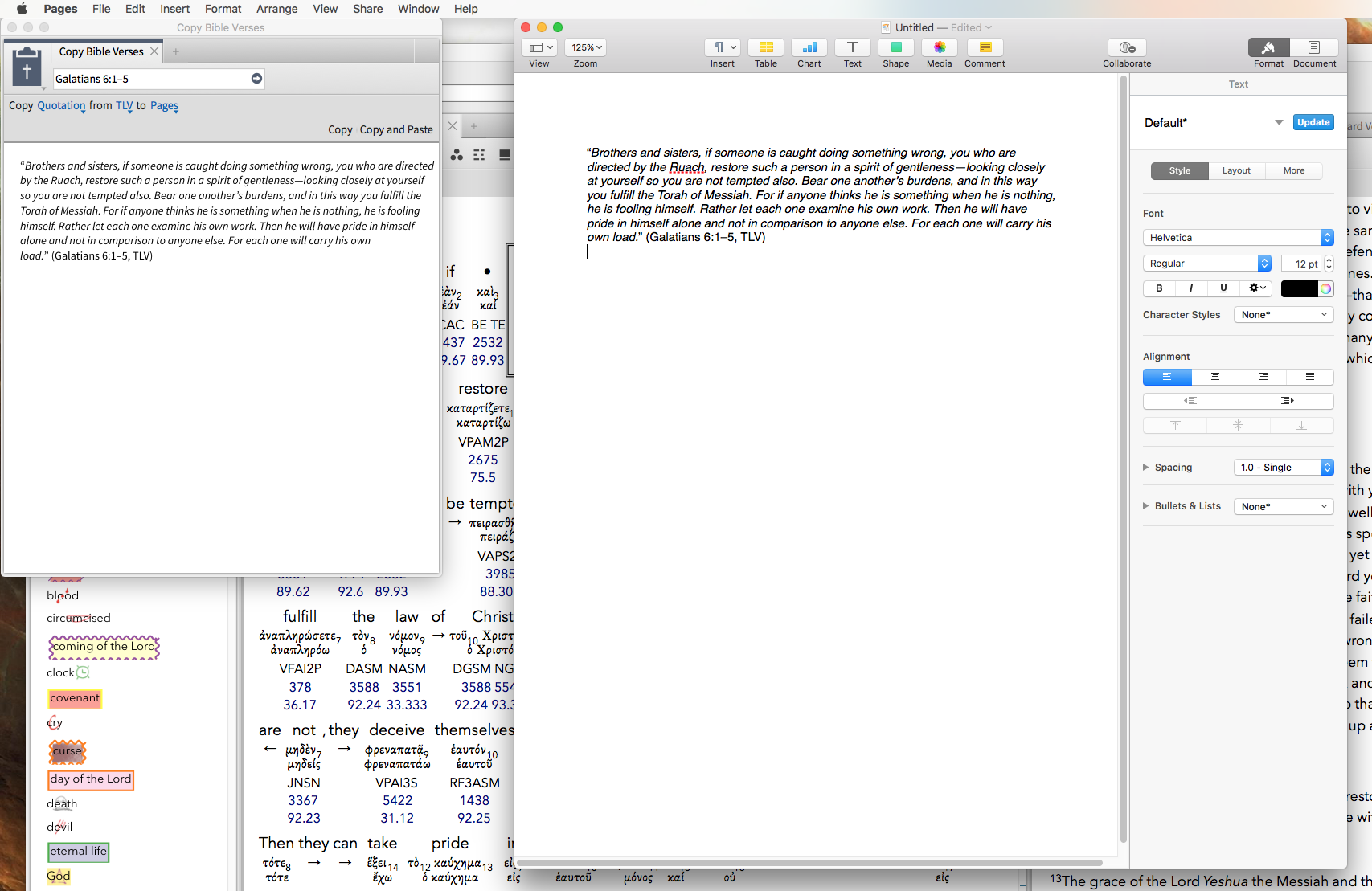Close the Copy Bible Verses tab
The height and width of the screenshot is (891, 1372).
click(154, 51)
